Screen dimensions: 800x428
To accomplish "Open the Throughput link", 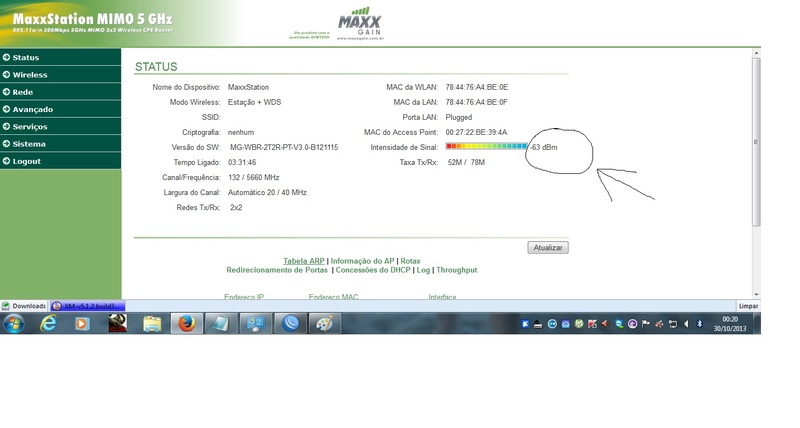I will [x=457, y=270].
